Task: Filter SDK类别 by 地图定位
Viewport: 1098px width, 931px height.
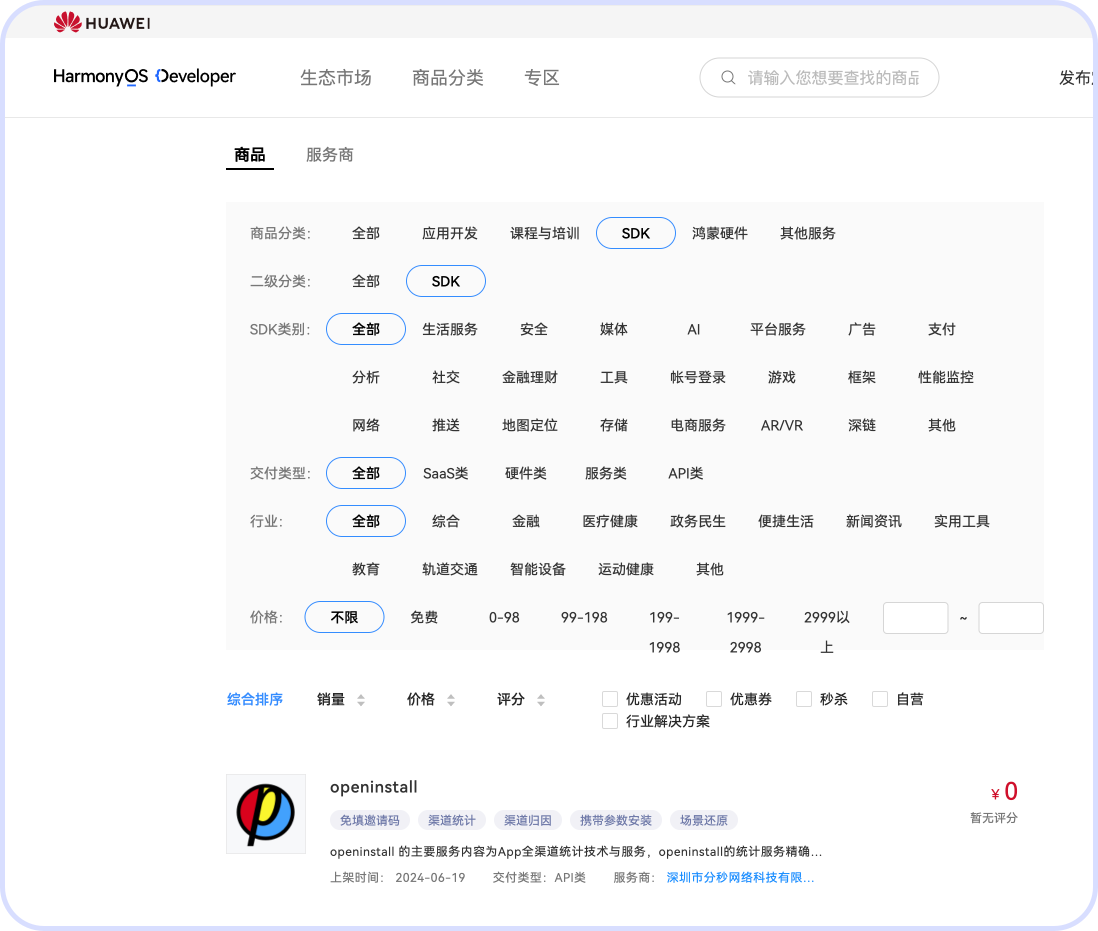Action: coord(530,426)
